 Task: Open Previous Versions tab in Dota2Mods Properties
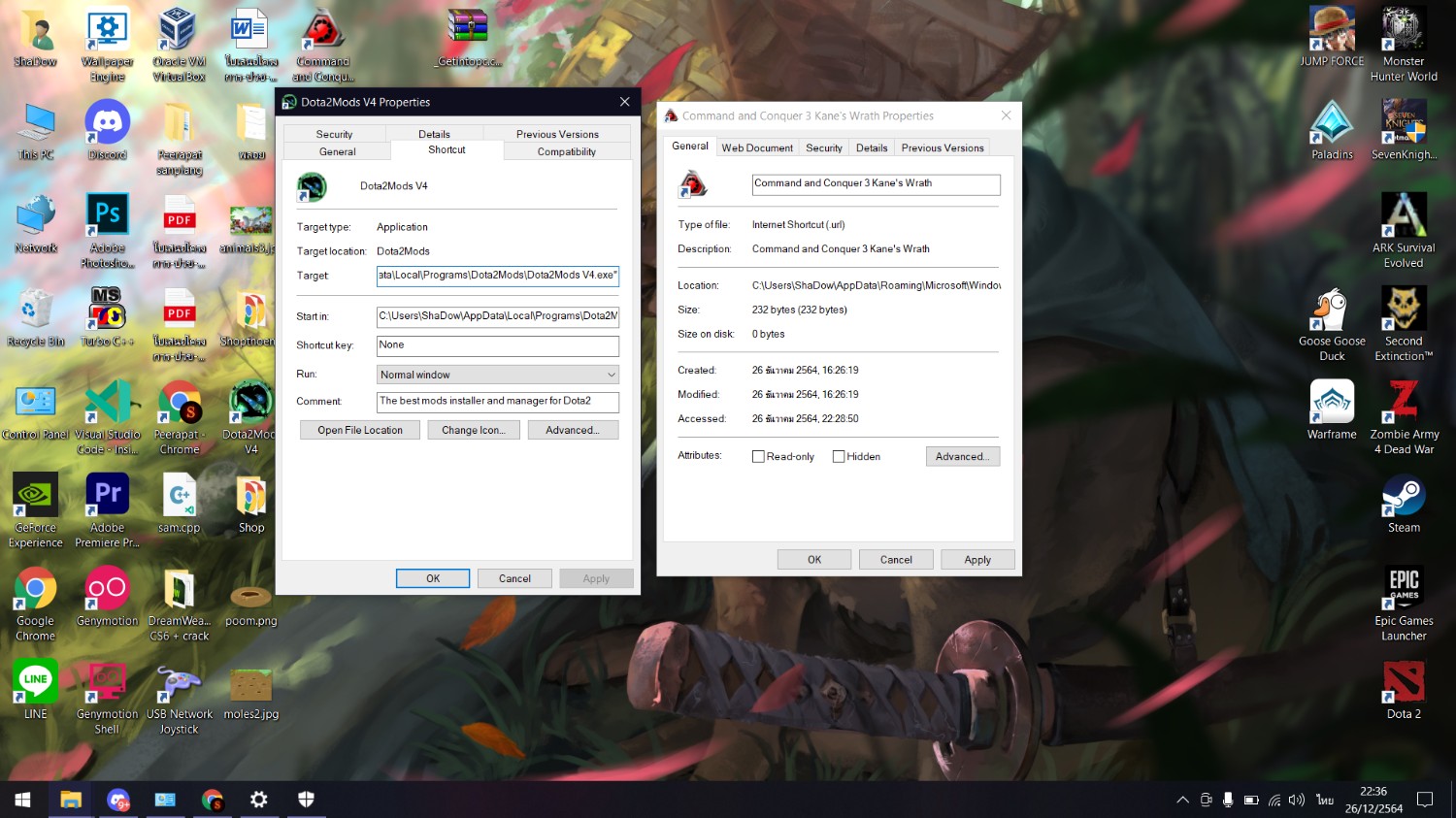557,134
